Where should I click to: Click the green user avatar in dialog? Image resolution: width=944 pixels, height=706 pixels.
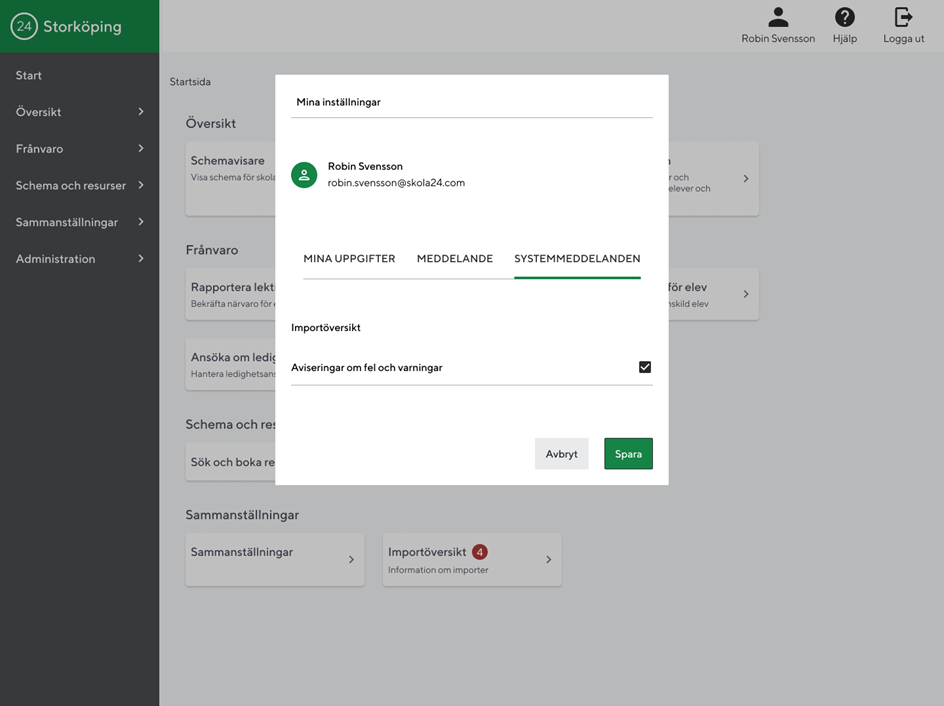[304, 175]
